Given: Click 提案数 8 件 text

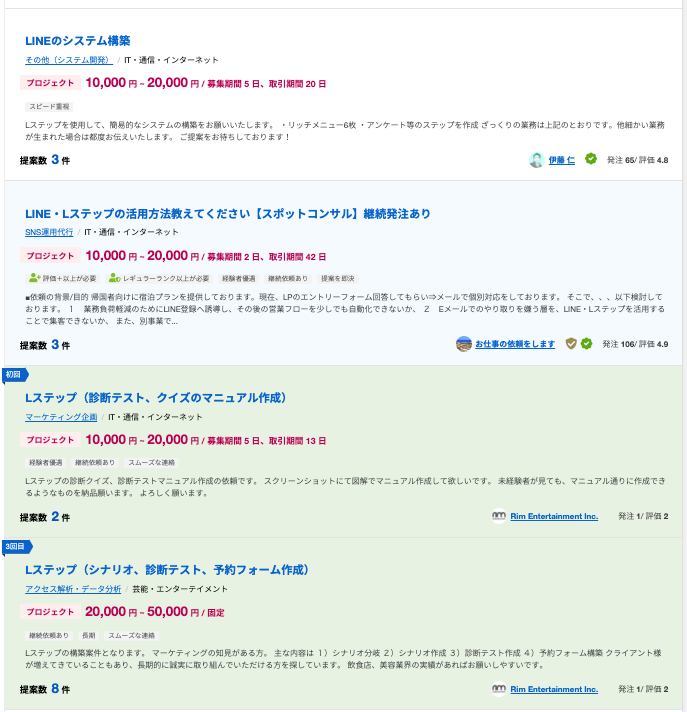Looking at the screenshot, I should [x=45, y=689].
